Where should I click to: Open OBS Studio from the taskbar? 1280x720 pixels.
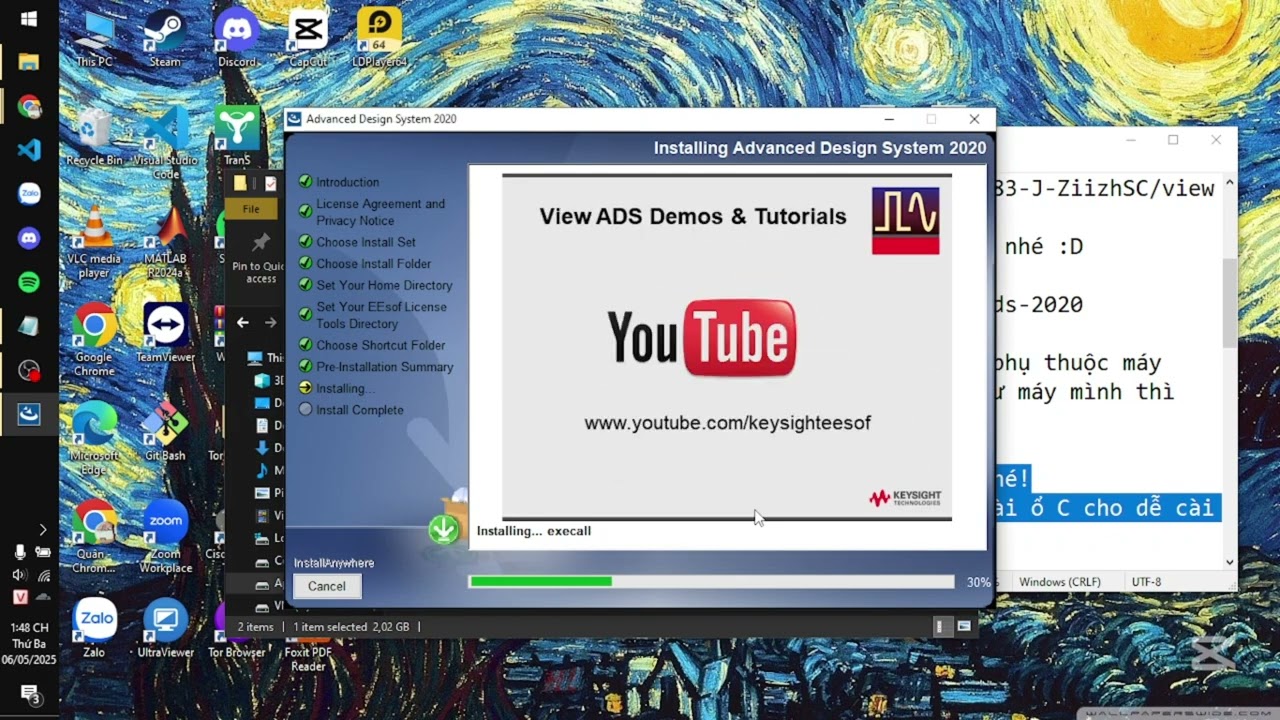[x=29, y=370]
